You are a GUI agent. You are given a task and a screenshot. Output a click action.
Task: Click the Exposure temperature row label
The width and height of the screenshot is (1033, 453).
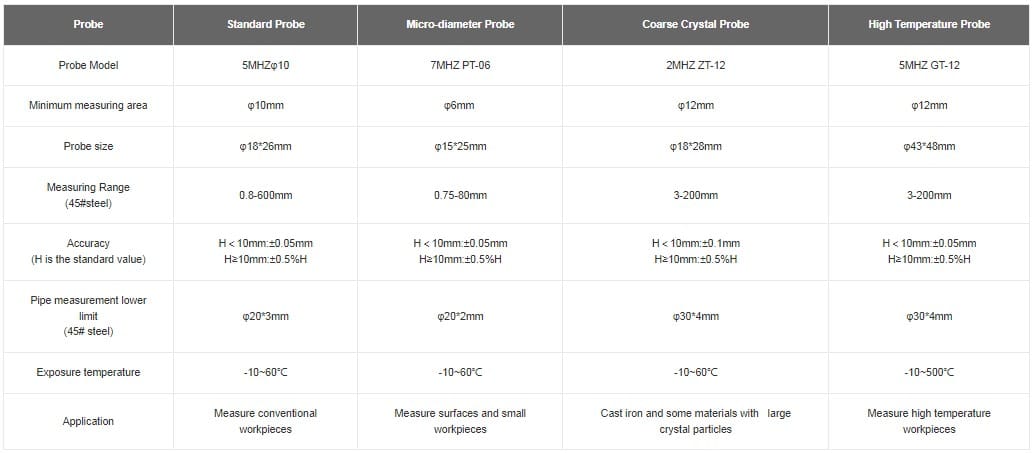pyautogui.click(x=88, y=372)
